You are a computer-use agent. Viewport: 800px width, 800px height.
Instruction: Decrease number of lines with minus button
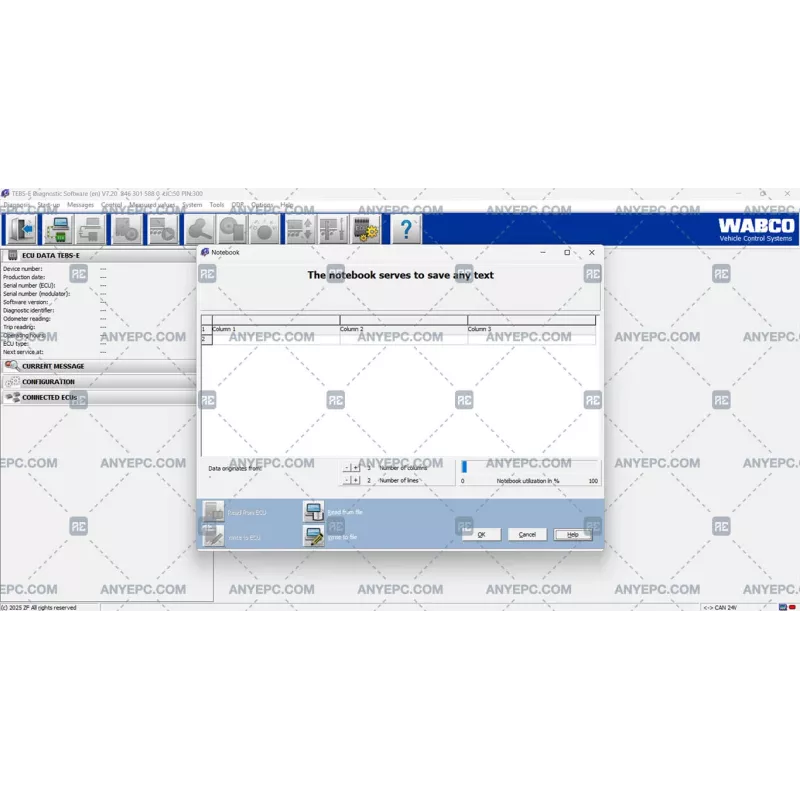[346, 480]
